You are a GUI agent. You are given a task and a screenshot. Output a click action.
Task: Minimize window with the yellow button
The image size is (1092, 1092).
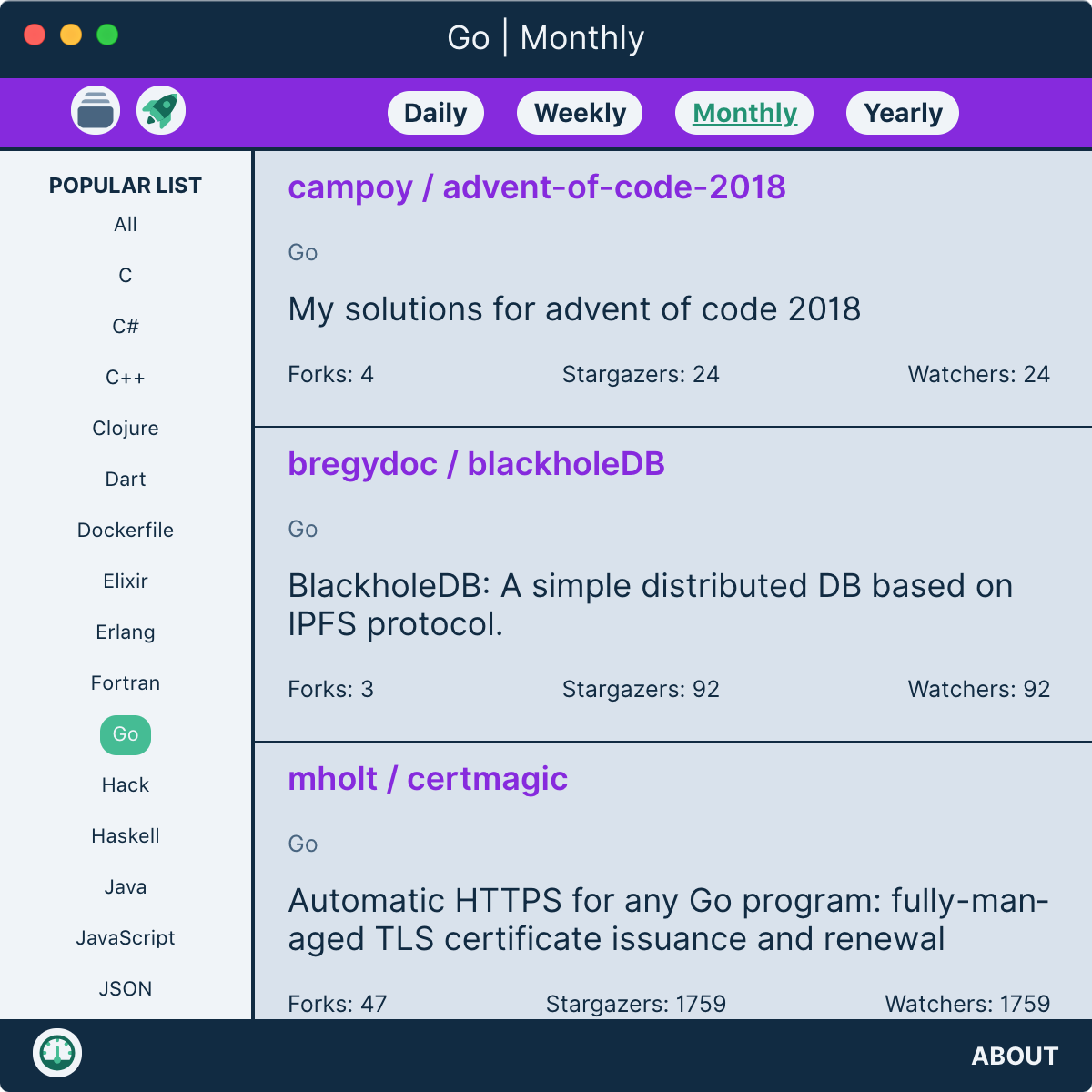tap(71, 35)
